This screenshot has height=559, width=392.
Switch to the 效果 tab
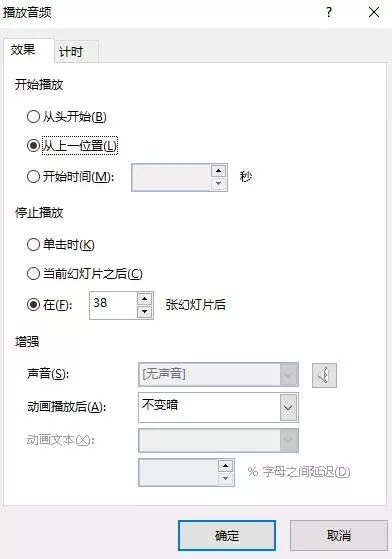click(x=23, y=50)
